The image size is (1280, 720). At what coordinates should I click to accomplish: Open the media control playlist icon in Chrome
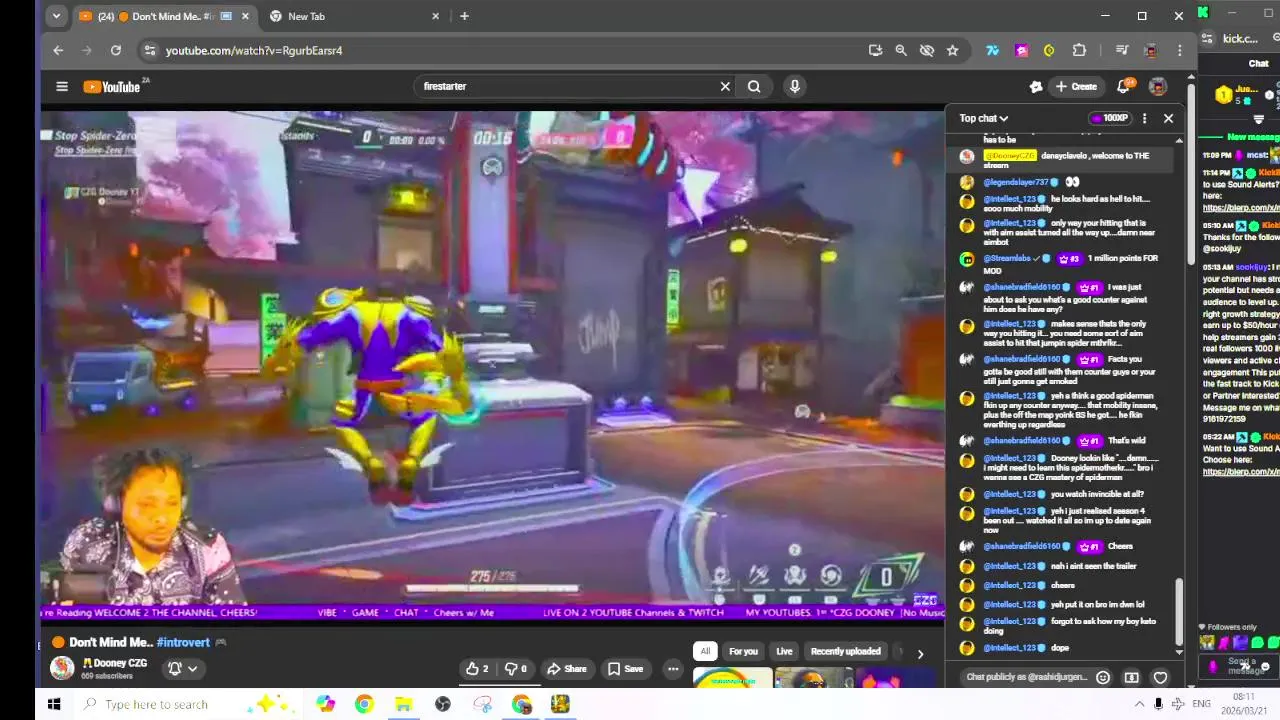1122,50
